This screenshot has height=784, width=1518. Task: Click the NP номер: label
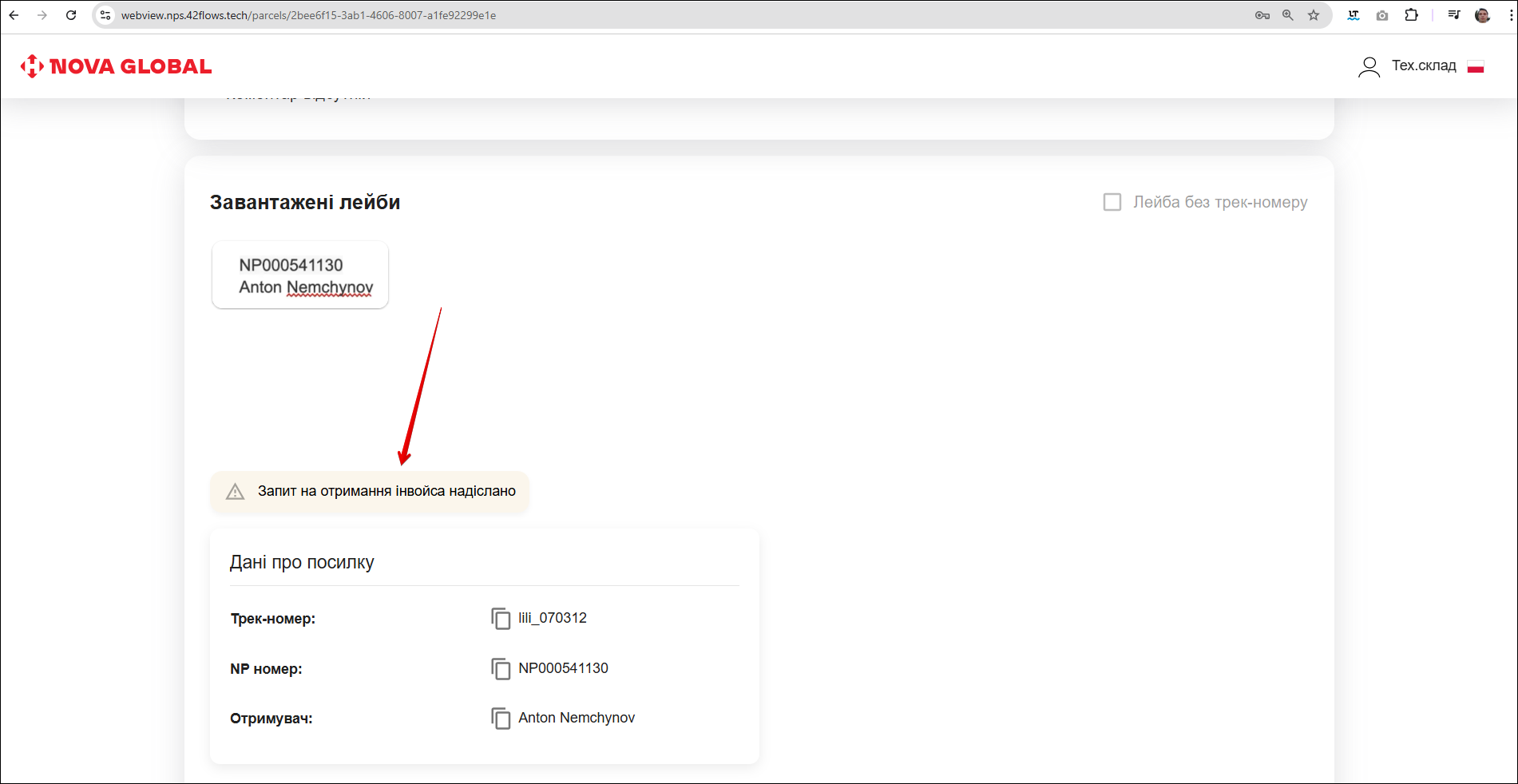[266, 669]
